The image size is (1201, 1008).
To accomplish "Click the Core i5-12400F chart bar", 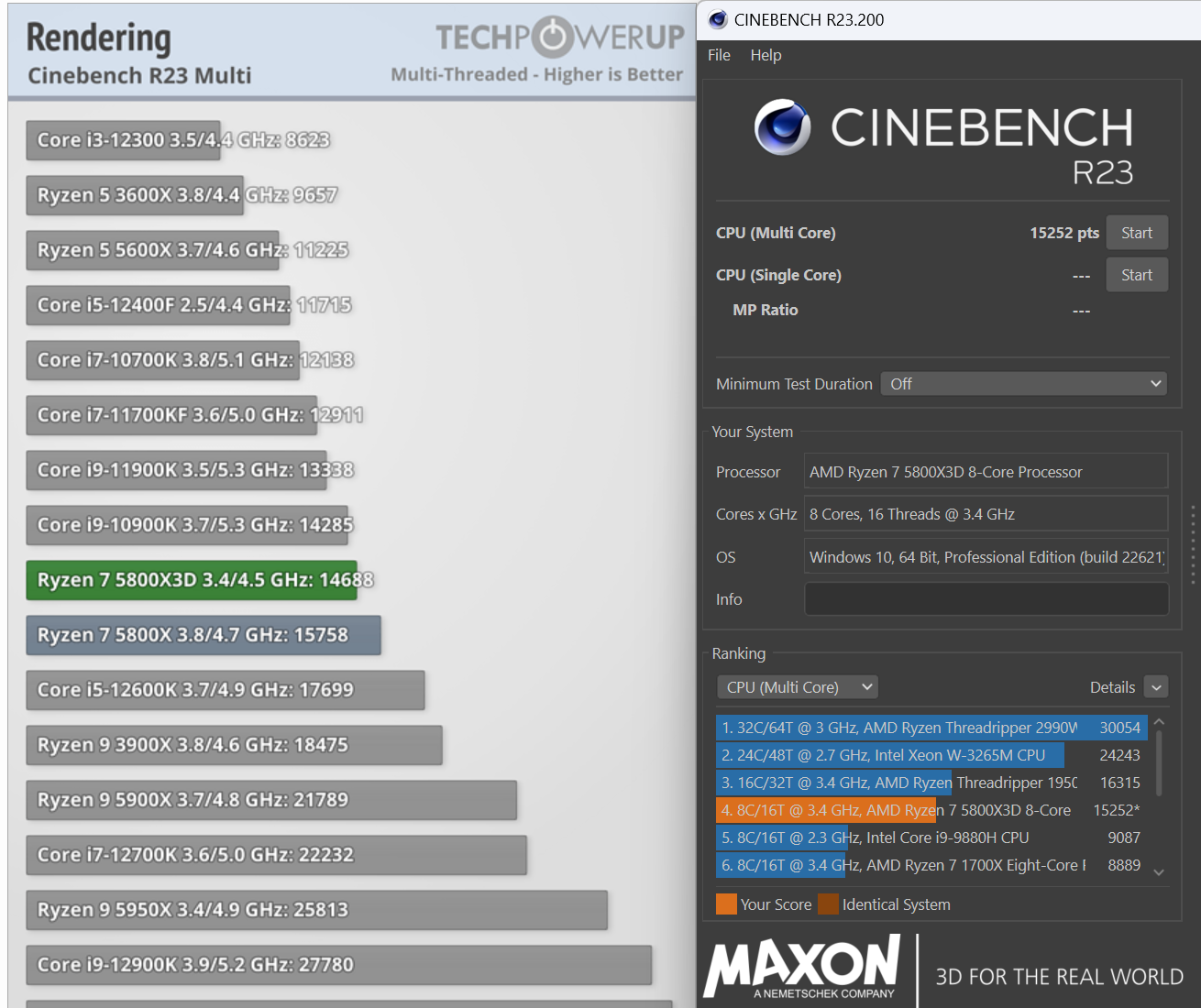I will click(158, 305).
